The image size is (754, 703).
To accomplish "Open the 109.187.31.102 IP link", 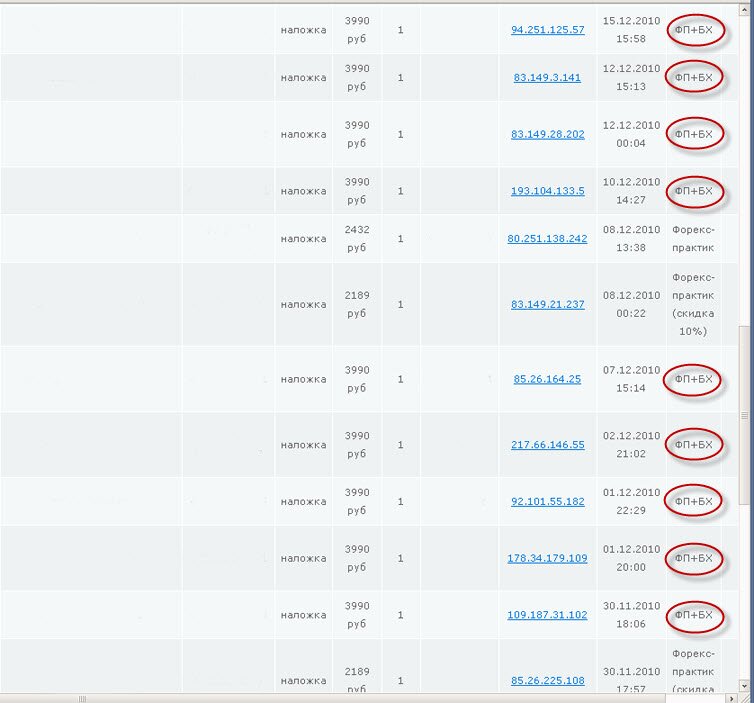I will pos(547,615).
